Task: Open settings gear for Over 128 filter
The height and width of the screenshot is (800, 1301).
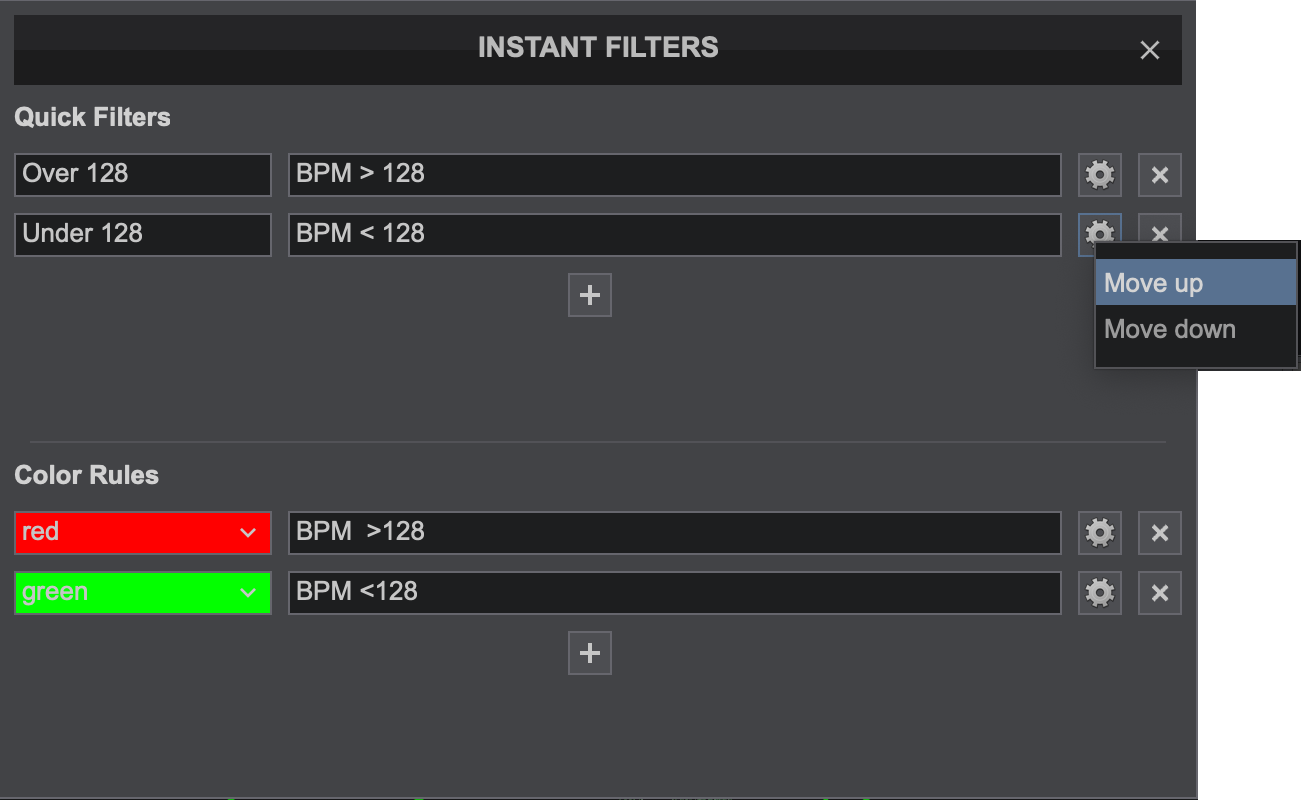Action: click(x=1099, y=175)
